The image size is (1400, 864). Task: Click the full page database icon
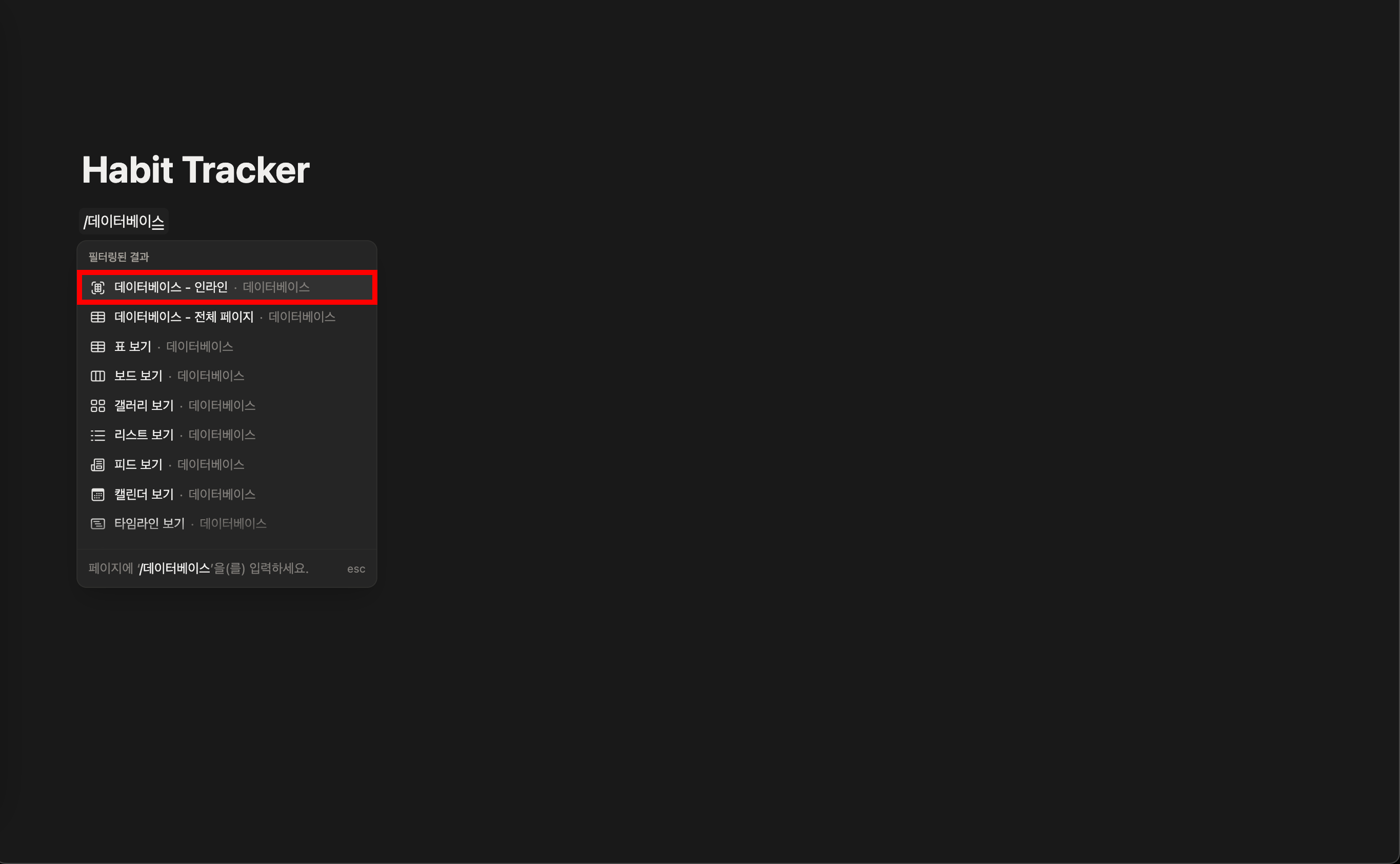pyautogui.click(x=97, y=317)
